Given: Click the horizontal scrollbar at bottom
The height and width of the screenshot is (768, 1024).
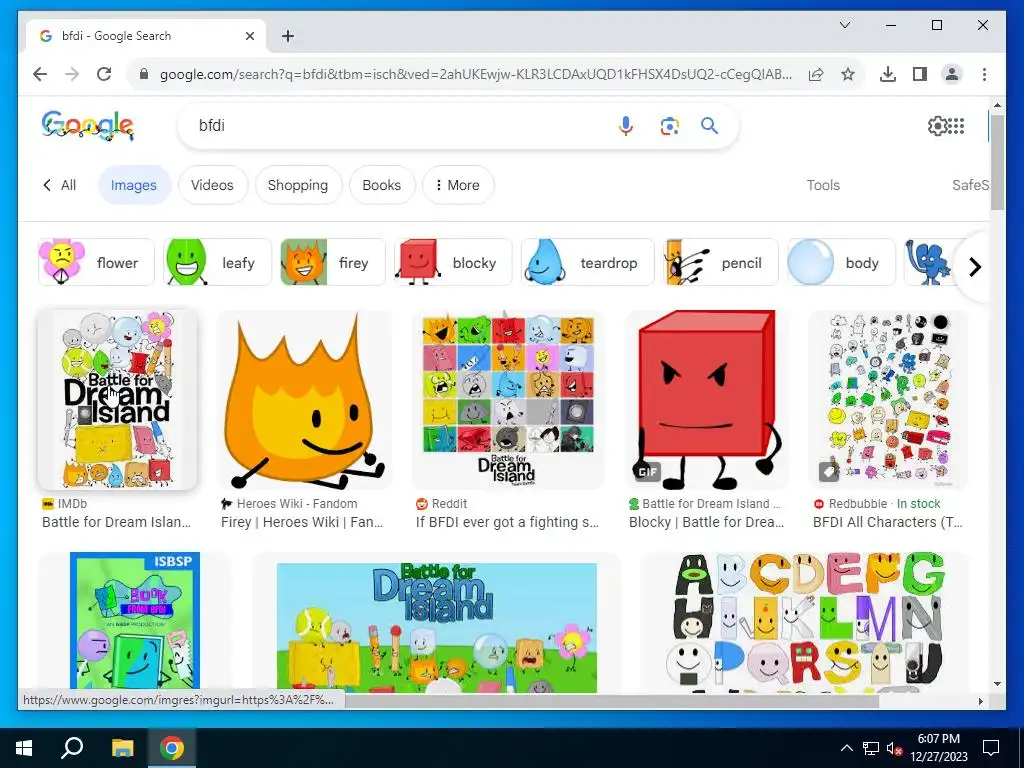Looking at the screenshot, I should (x=611, y=701).
